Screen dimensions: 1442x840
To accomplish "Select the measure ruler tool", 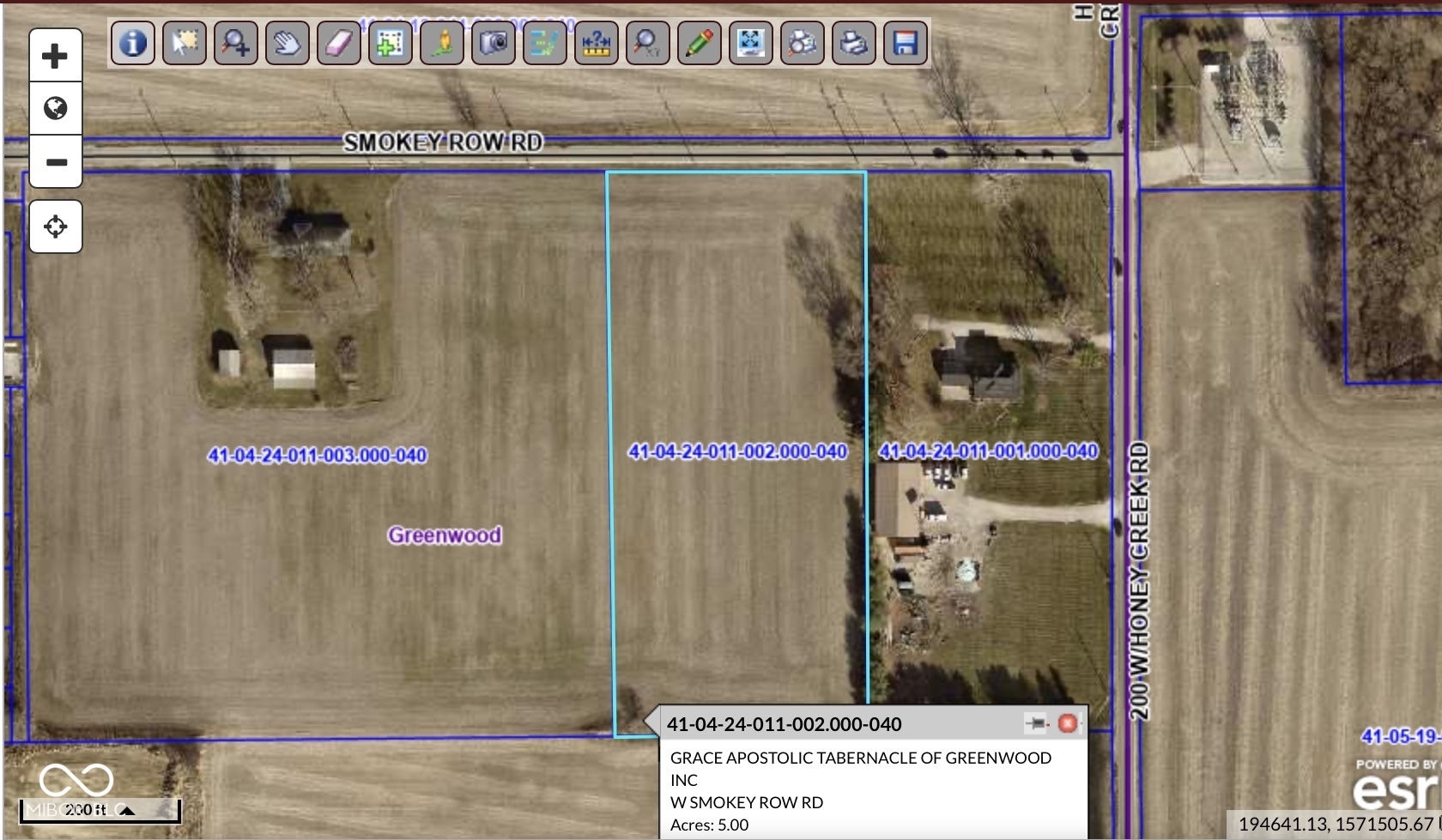I will [596, 43].
